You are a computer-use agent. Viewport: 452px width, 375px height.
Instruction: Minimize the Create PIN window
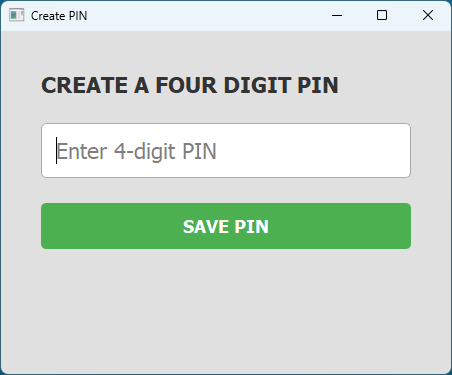coord(337,15)
